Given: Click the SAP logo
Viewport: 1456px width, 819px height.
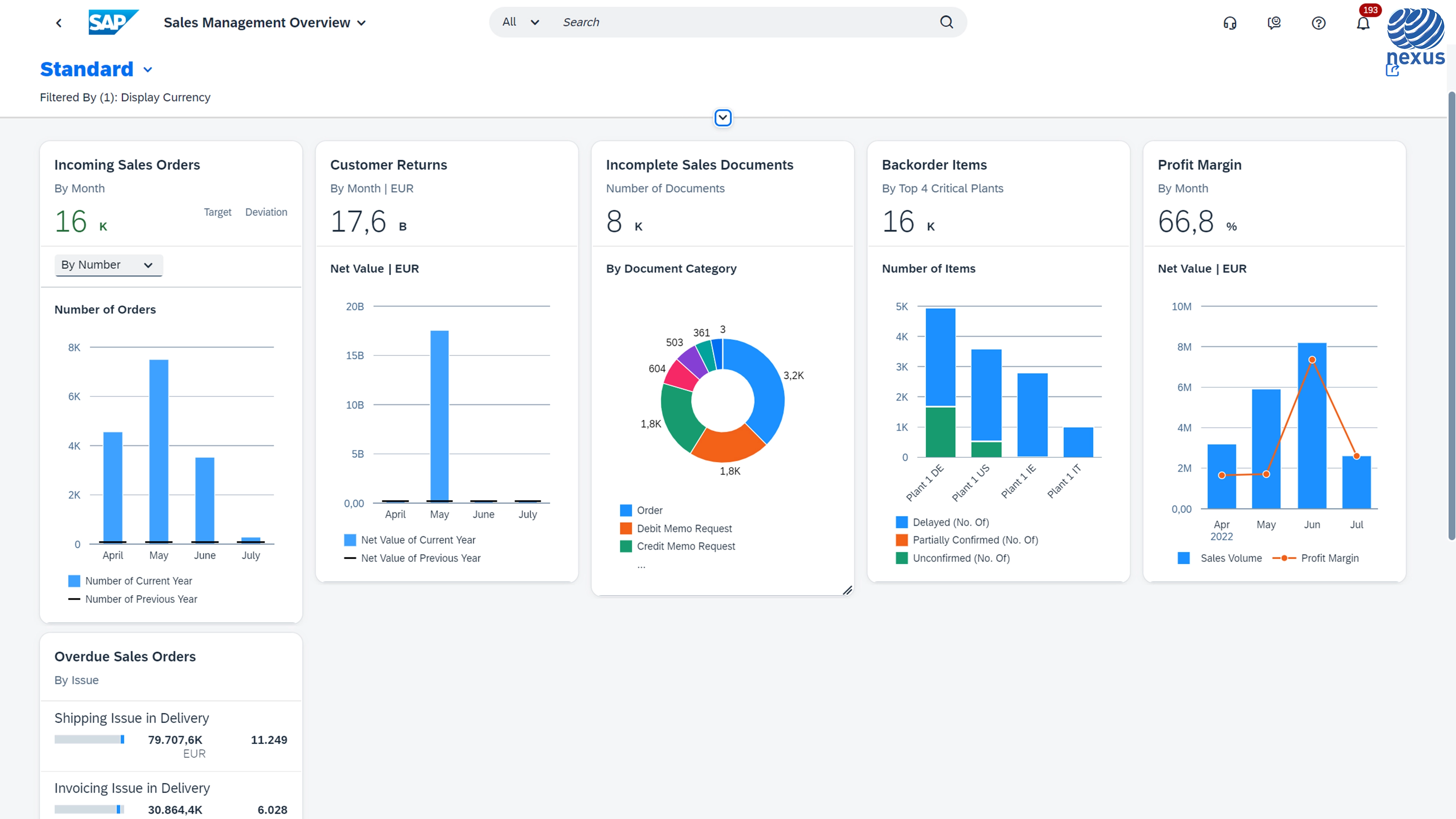Looking at the screenshot, I should point(113,23).
